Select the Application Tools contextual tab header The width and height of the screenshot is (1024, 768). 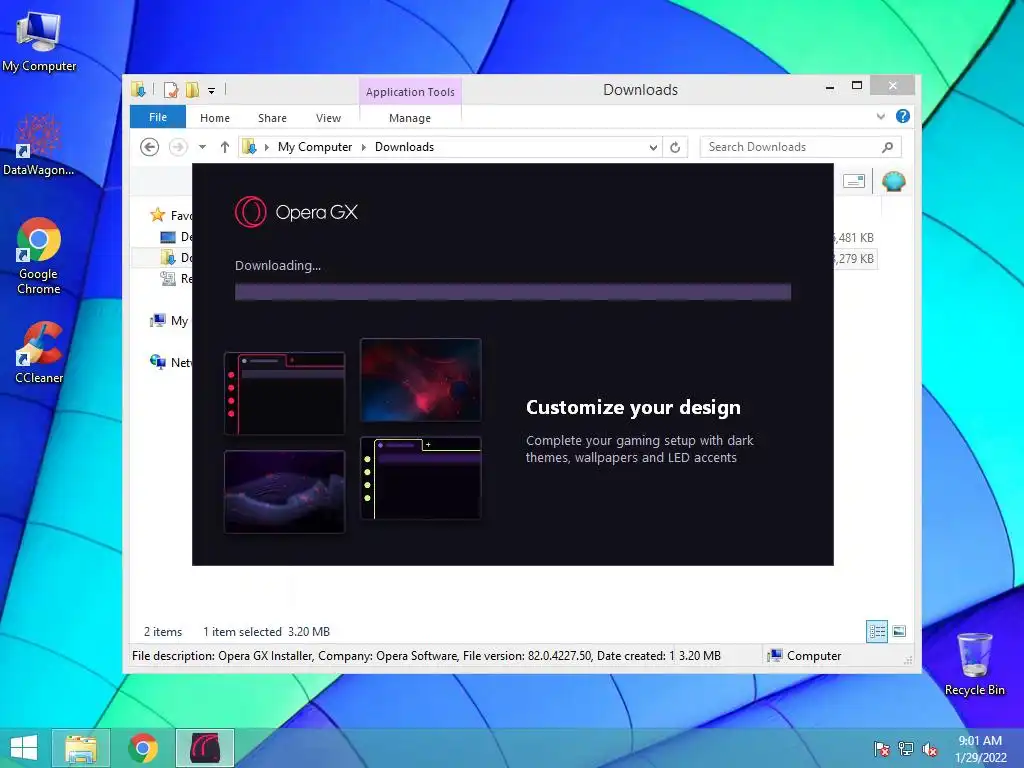pyautogui.click(x=410, y=91)
